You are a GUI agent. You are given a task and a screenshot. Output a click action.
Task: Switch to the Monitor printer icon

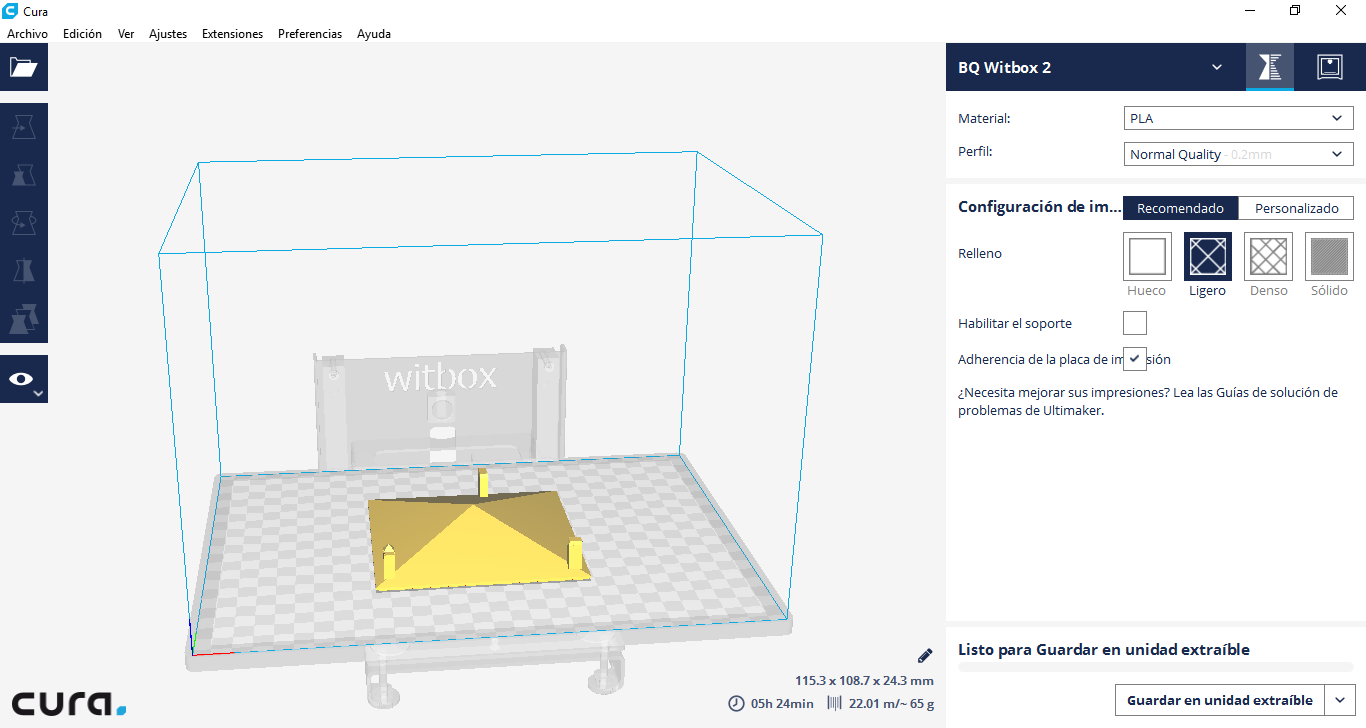[1329, 67]
